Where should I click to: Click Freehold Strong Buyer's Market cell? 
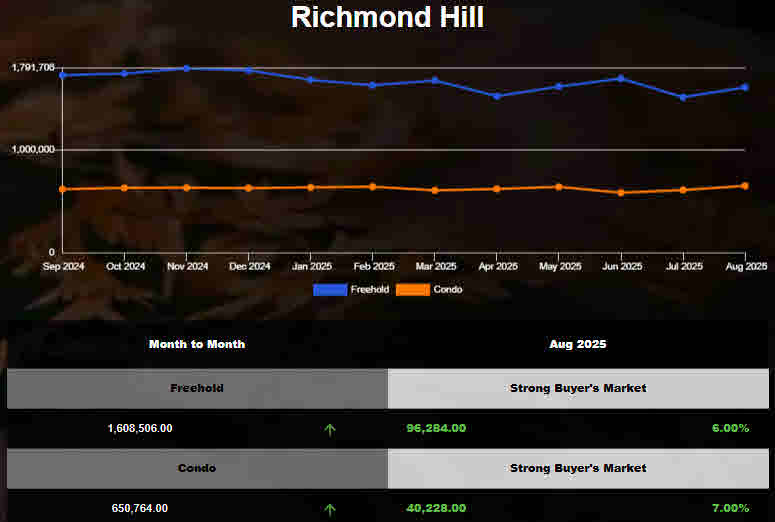578,388
